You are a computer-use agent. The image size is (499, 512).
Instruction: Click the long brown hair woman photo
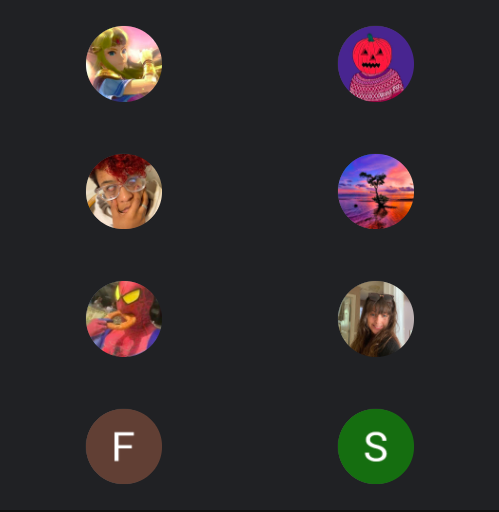(x=376, y=319)
